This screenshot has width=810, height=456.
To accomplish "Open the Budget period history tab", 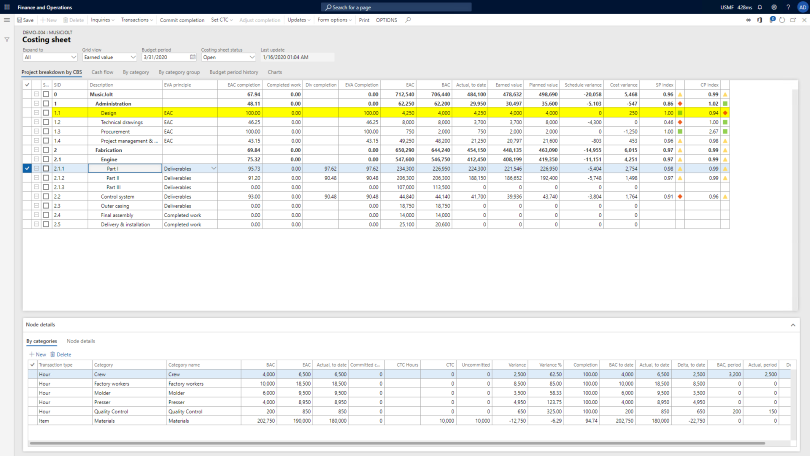I will pyautogui.click(x=233, y=72).
